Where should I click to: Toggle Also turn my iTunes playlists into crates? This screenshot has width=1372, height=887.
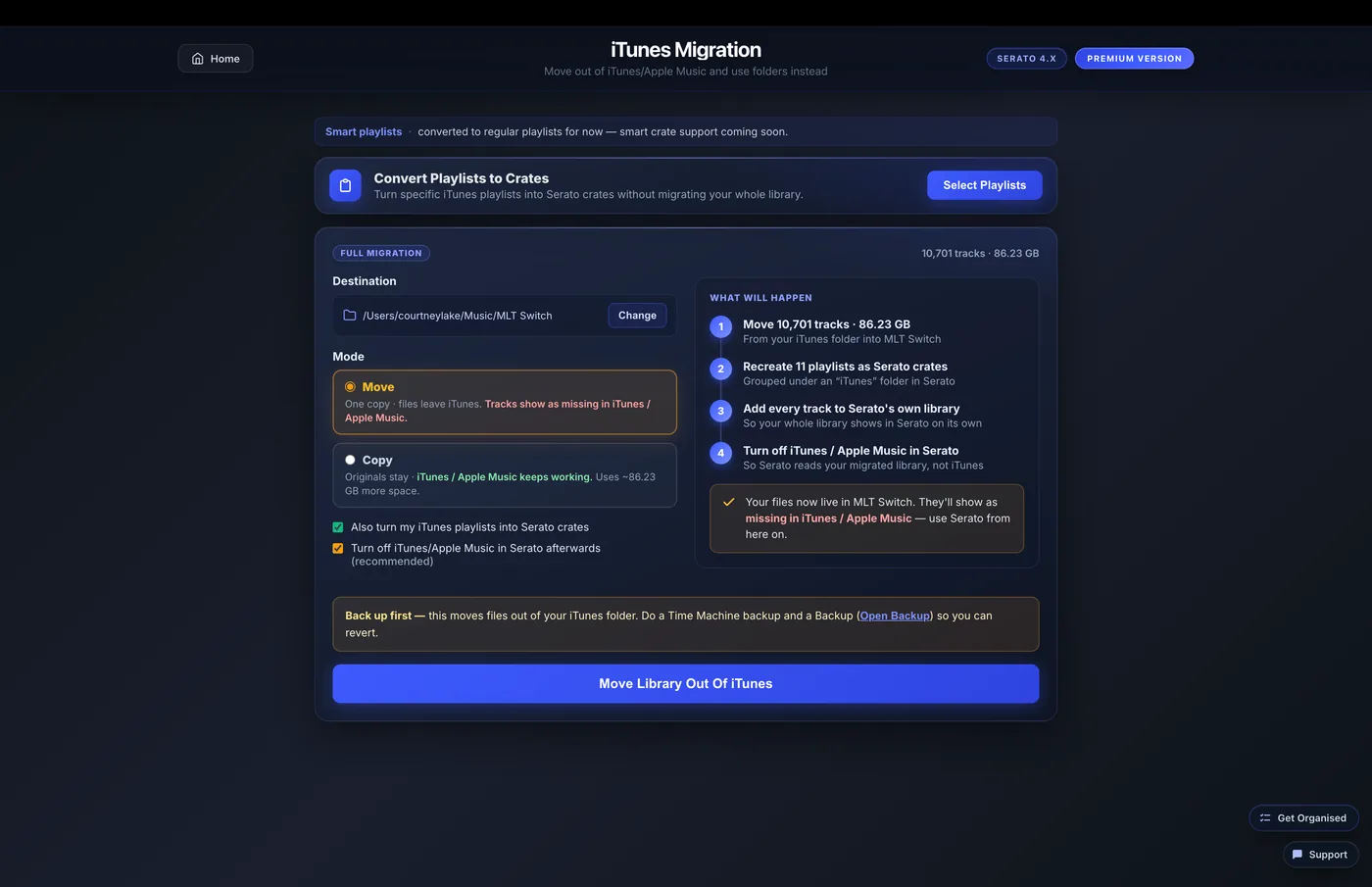click(x=338, y=527)
